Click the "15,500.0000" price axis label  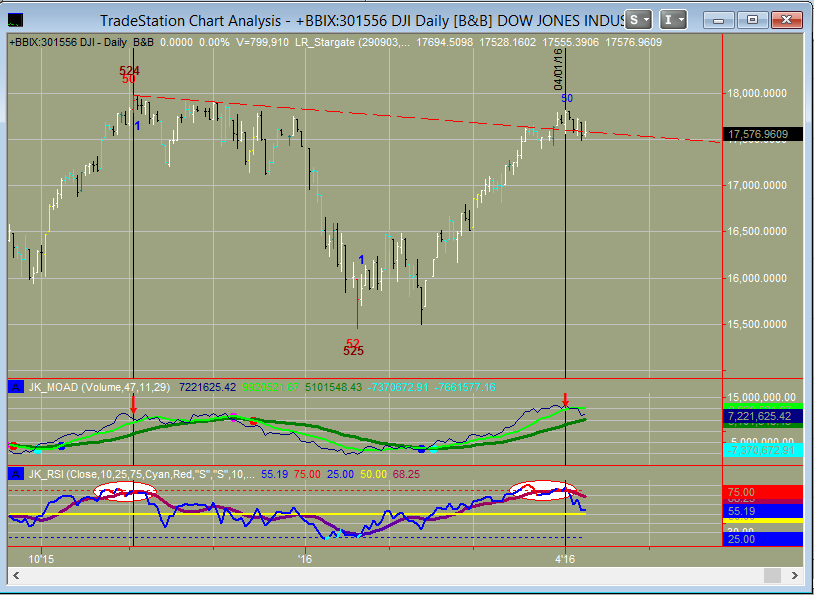757,324
